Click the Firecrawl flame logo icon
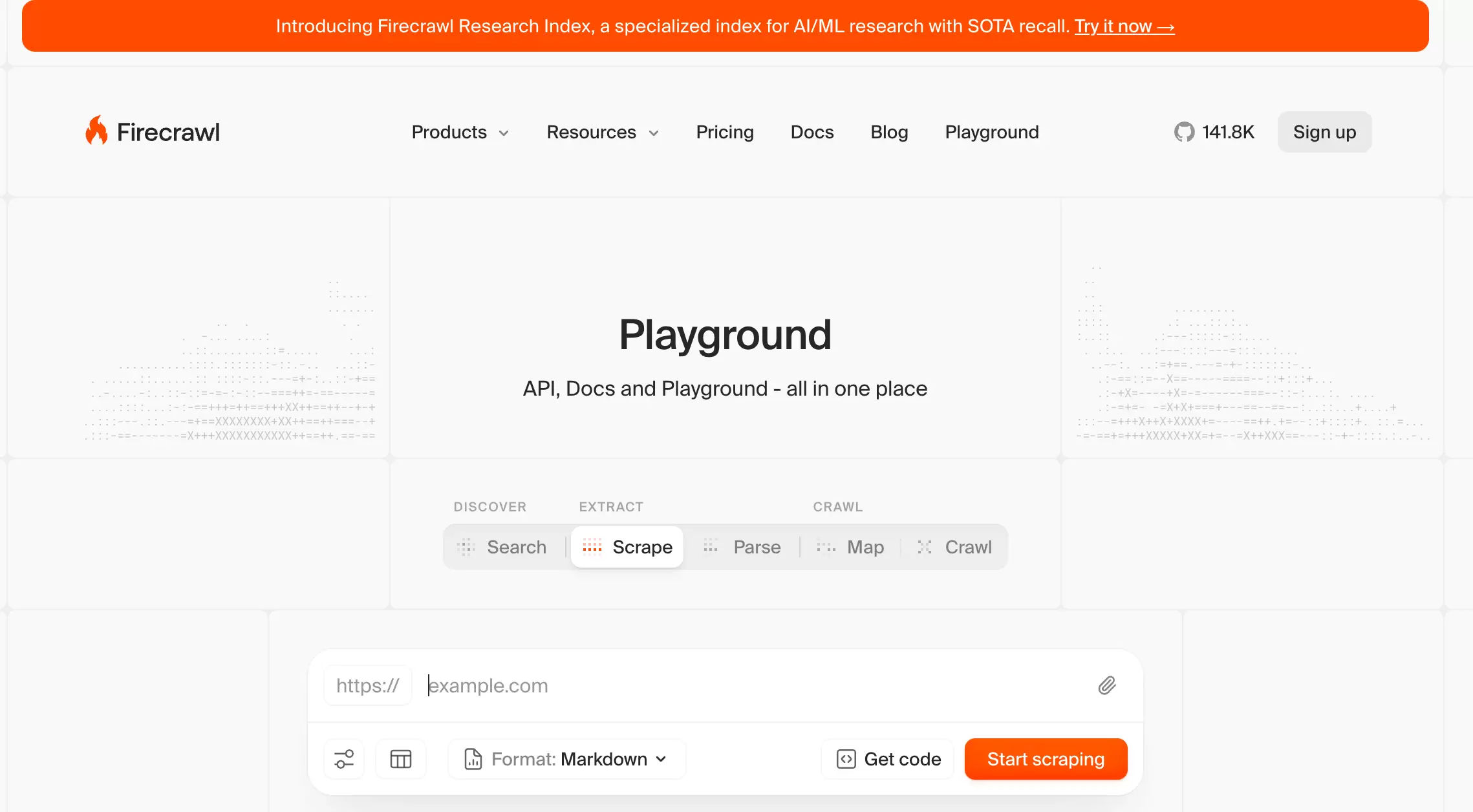1473x812 pixels. [96, 131]
